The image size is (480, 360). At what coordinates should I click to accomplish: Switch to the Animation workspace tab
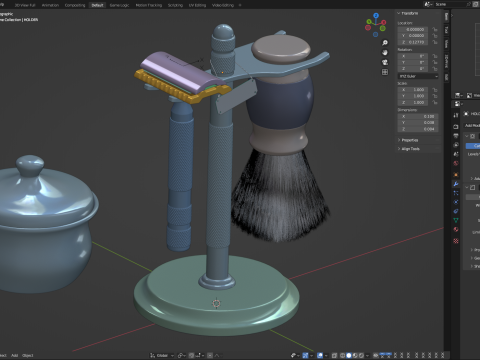[50, 5]
